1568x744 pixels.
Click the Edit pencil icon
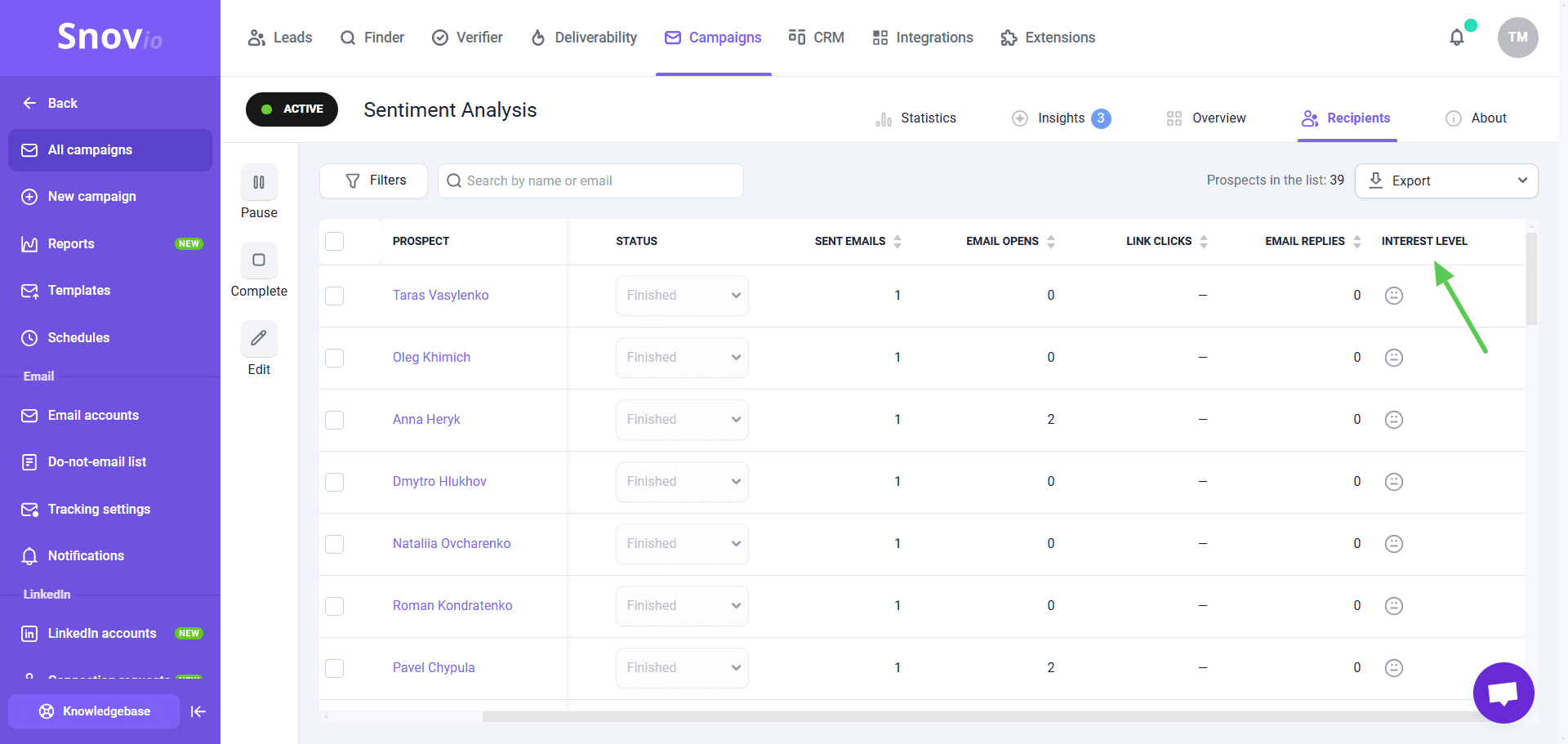(x=259, y=339)
